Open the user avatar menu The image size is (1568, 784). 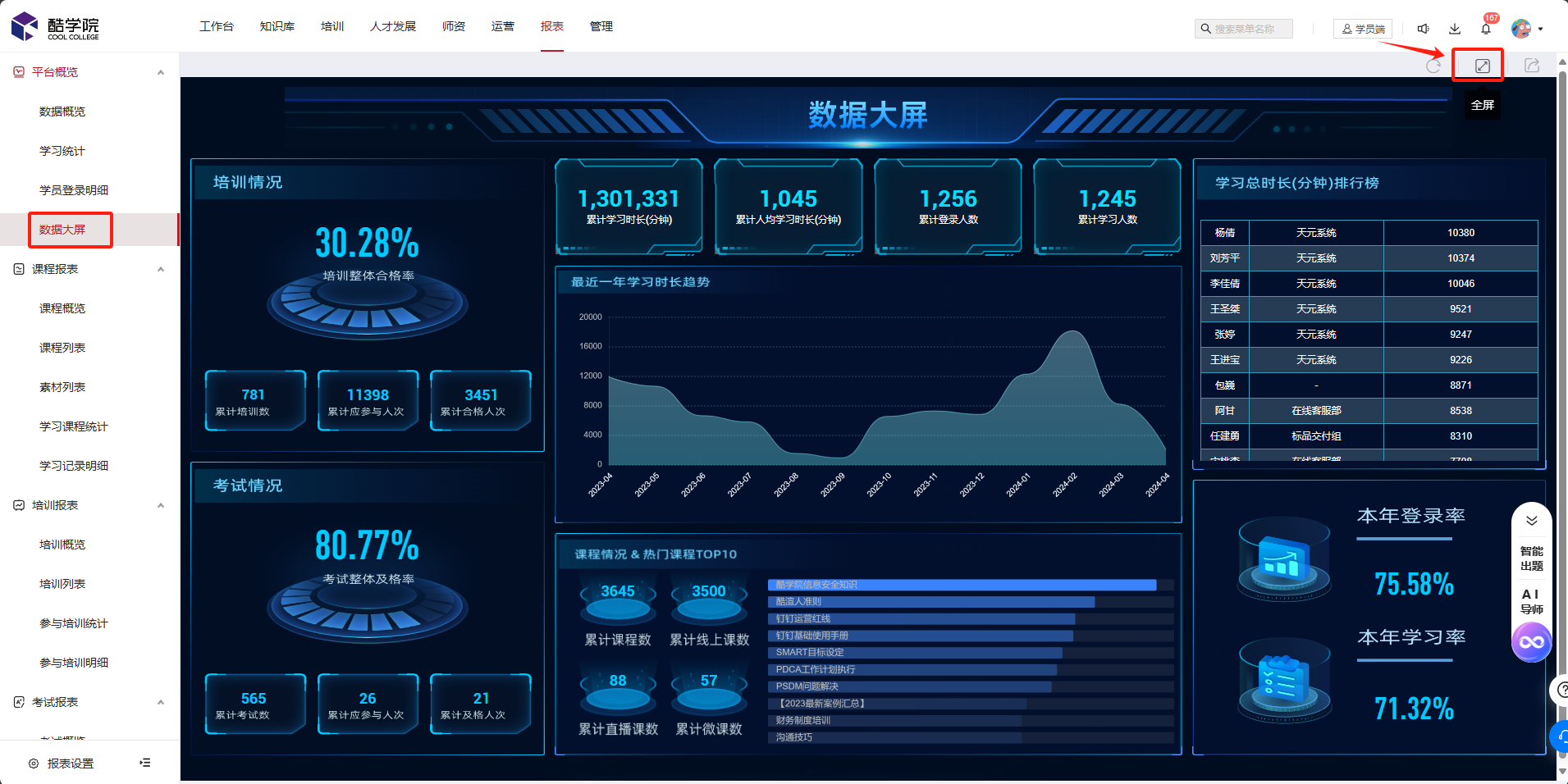pyautogui.click(x=1526, y=29)
